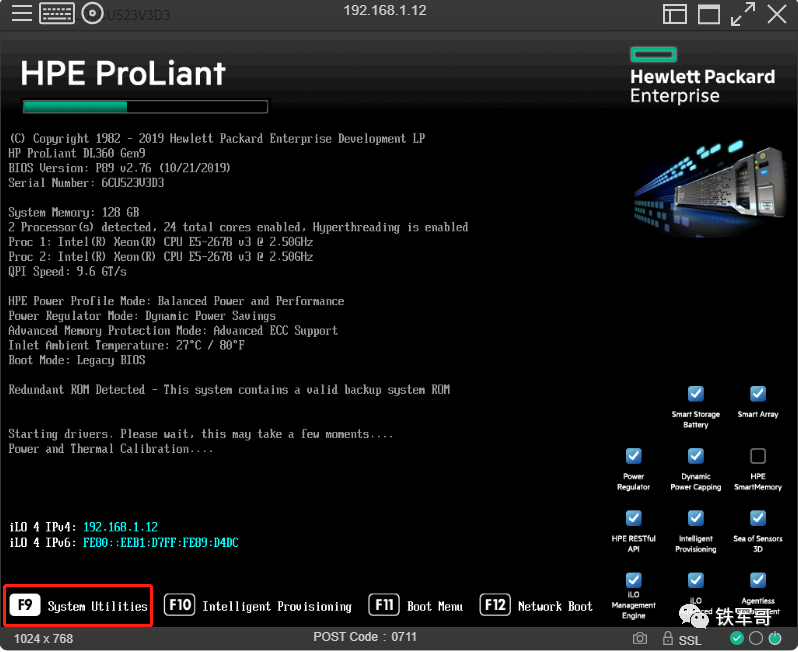Toggle full screen with the expand arrows icon
Image resolution: width=798 pixels, height=652 pixels.
(743, 14)
